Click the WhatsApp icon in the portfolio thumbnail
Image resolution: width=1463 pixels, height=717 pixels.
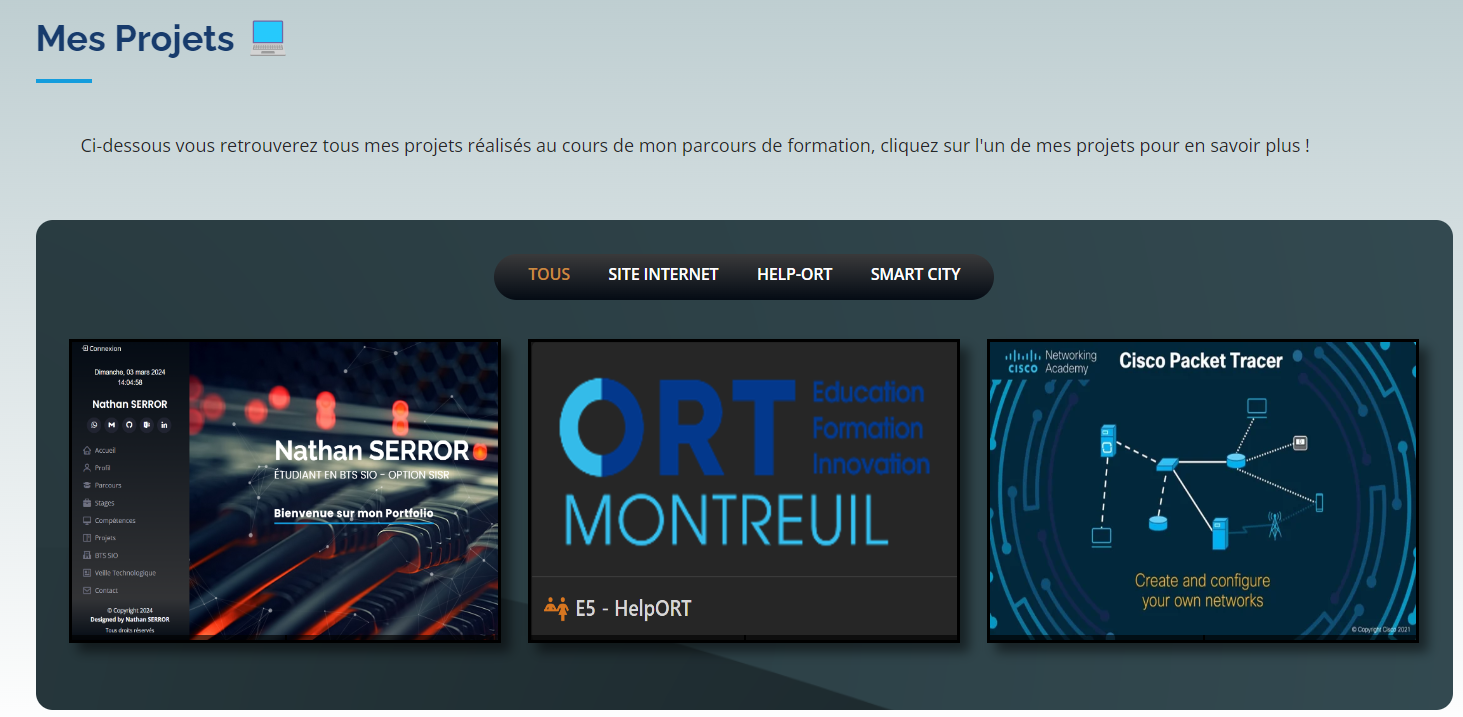tap(95, 425)
